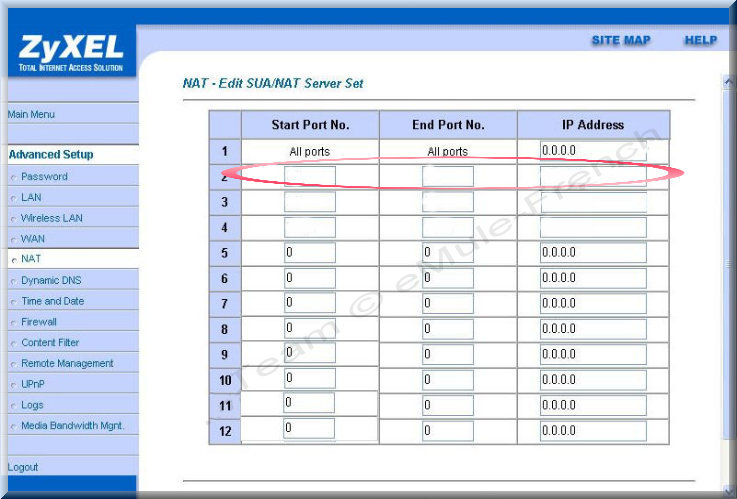Open WAN setup
Screen dimensions: 737x499
pos(33,239)
